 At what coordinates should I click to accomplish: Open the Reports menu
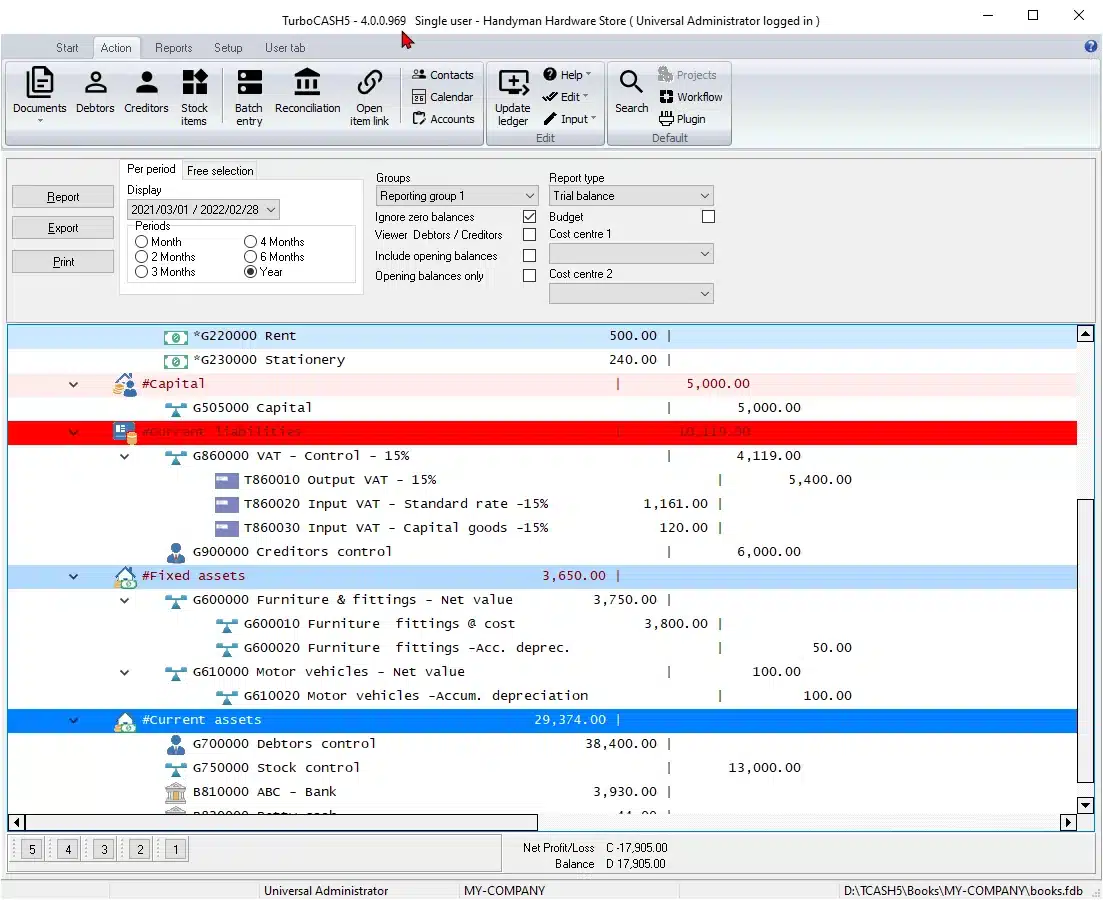click(173, 47)
